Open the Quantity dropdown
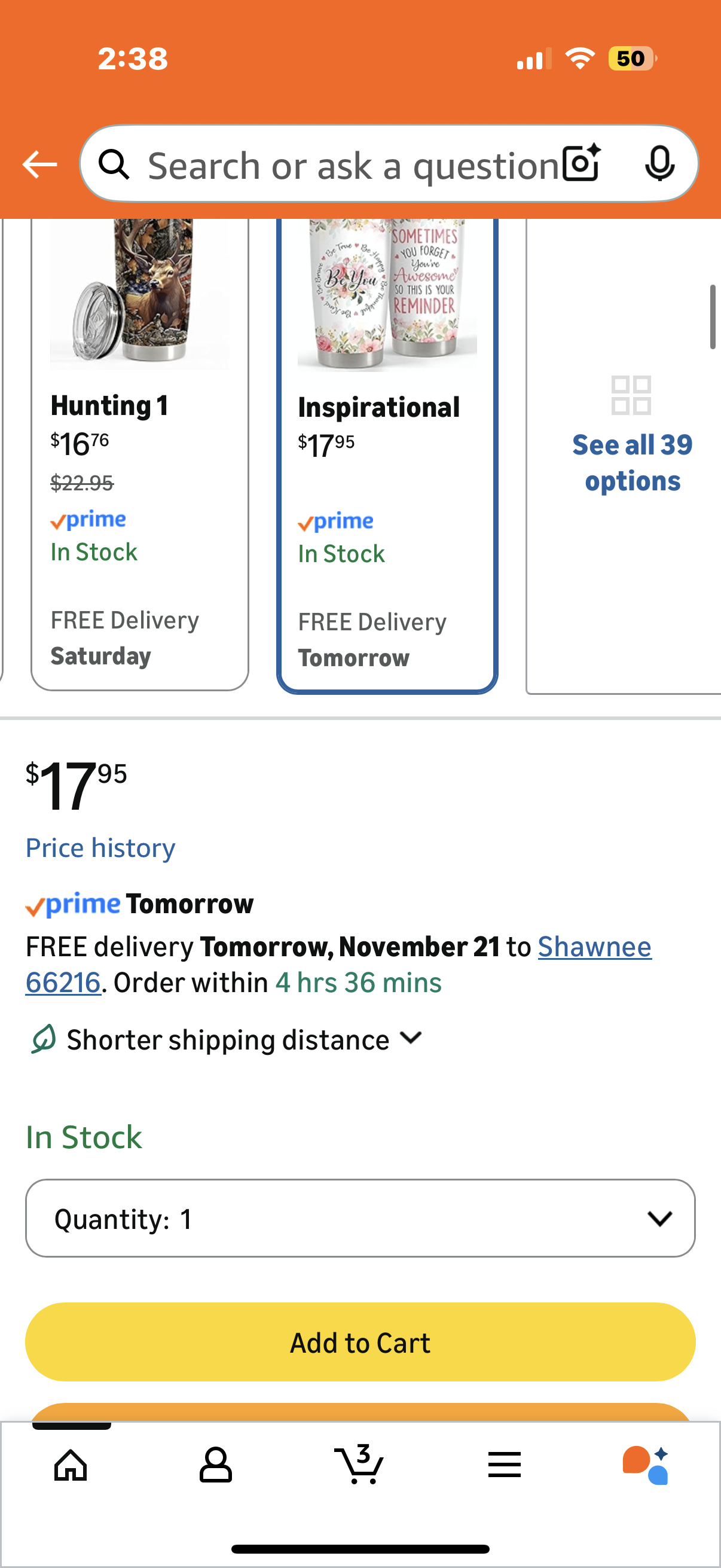The width and height of the screenshot is (721, 1568). click(359, 1218)
